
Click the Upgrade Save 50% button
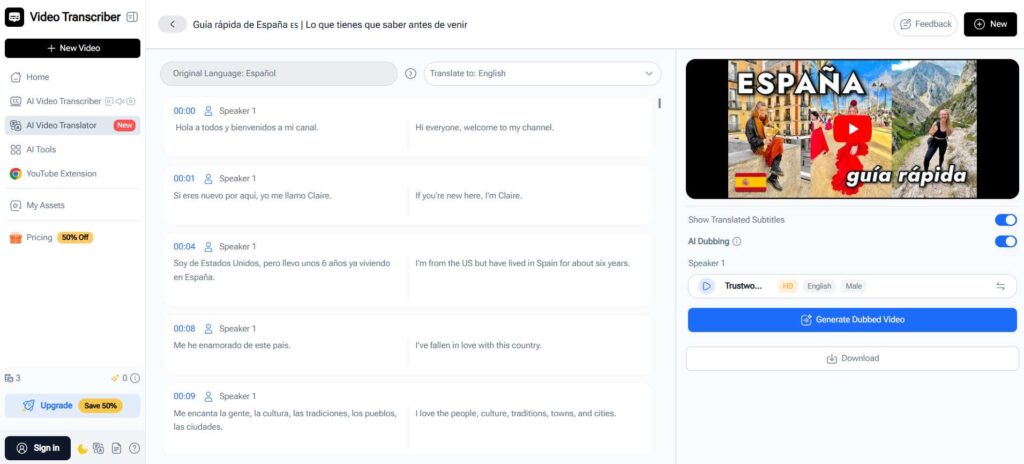(x=72, y=405)
